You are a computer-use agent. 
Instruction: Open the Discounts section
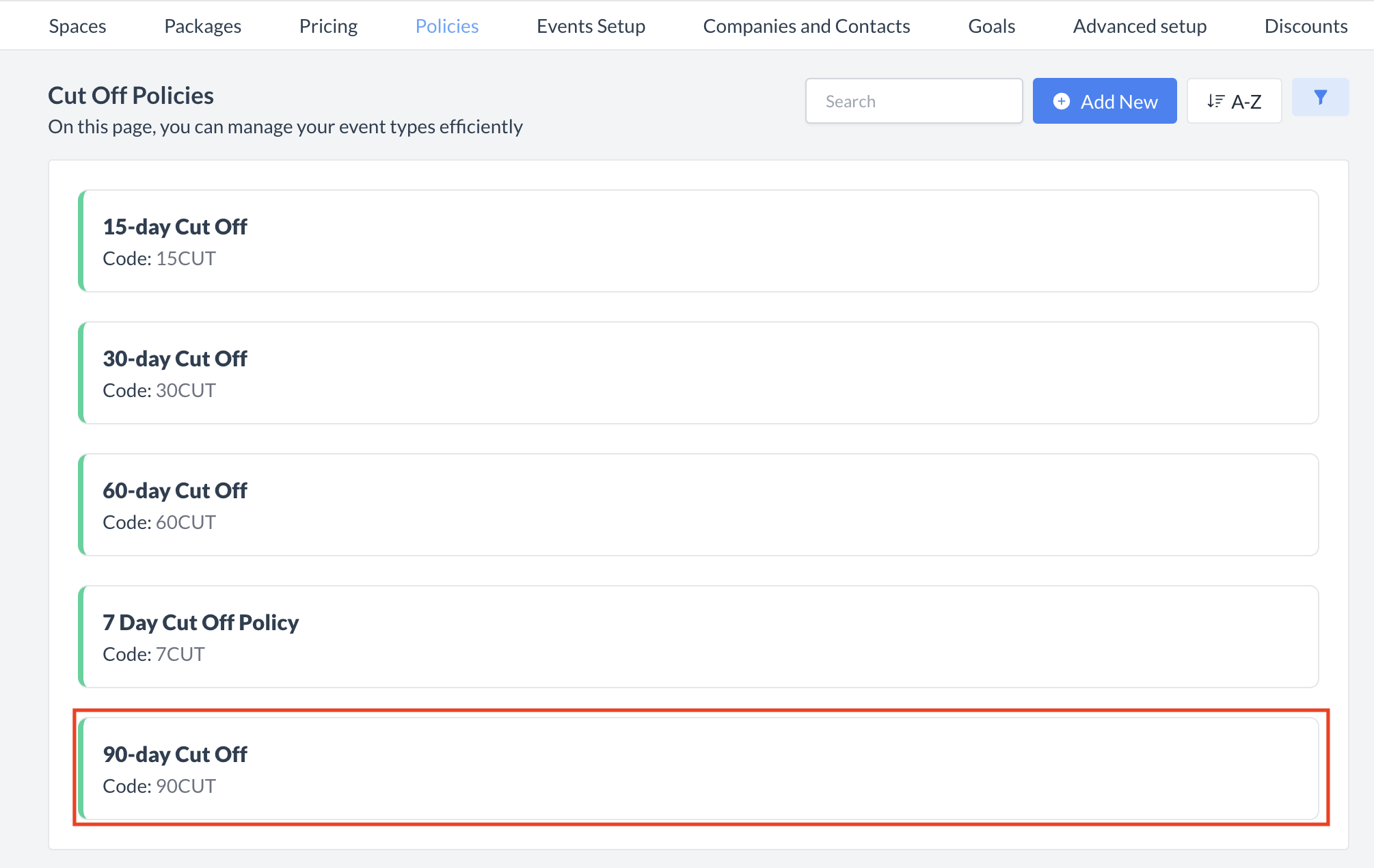point(1305,25)
